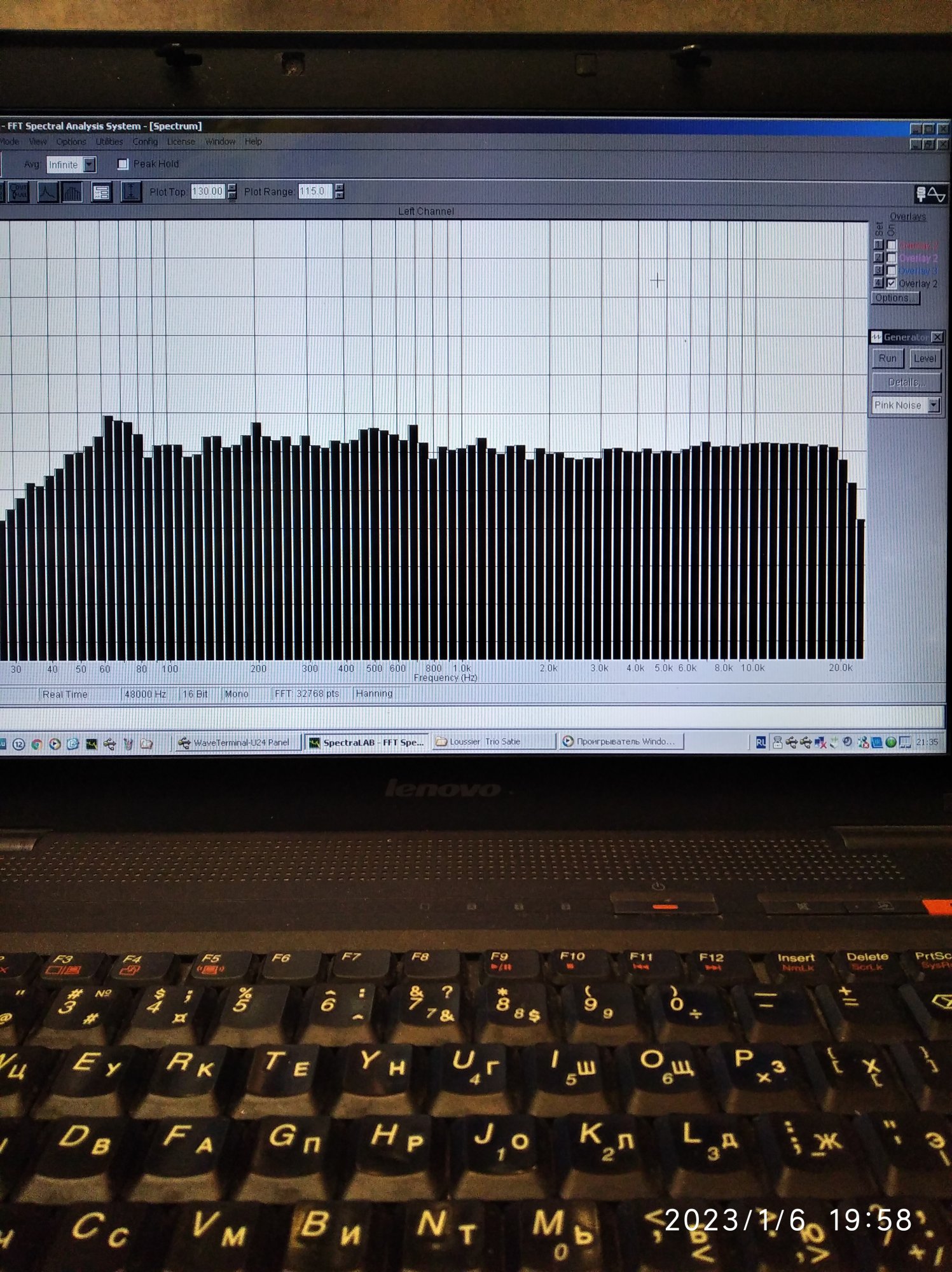Click the Plot Range value field
This screenshot has width=952, height=1272.
click(315, 191)
